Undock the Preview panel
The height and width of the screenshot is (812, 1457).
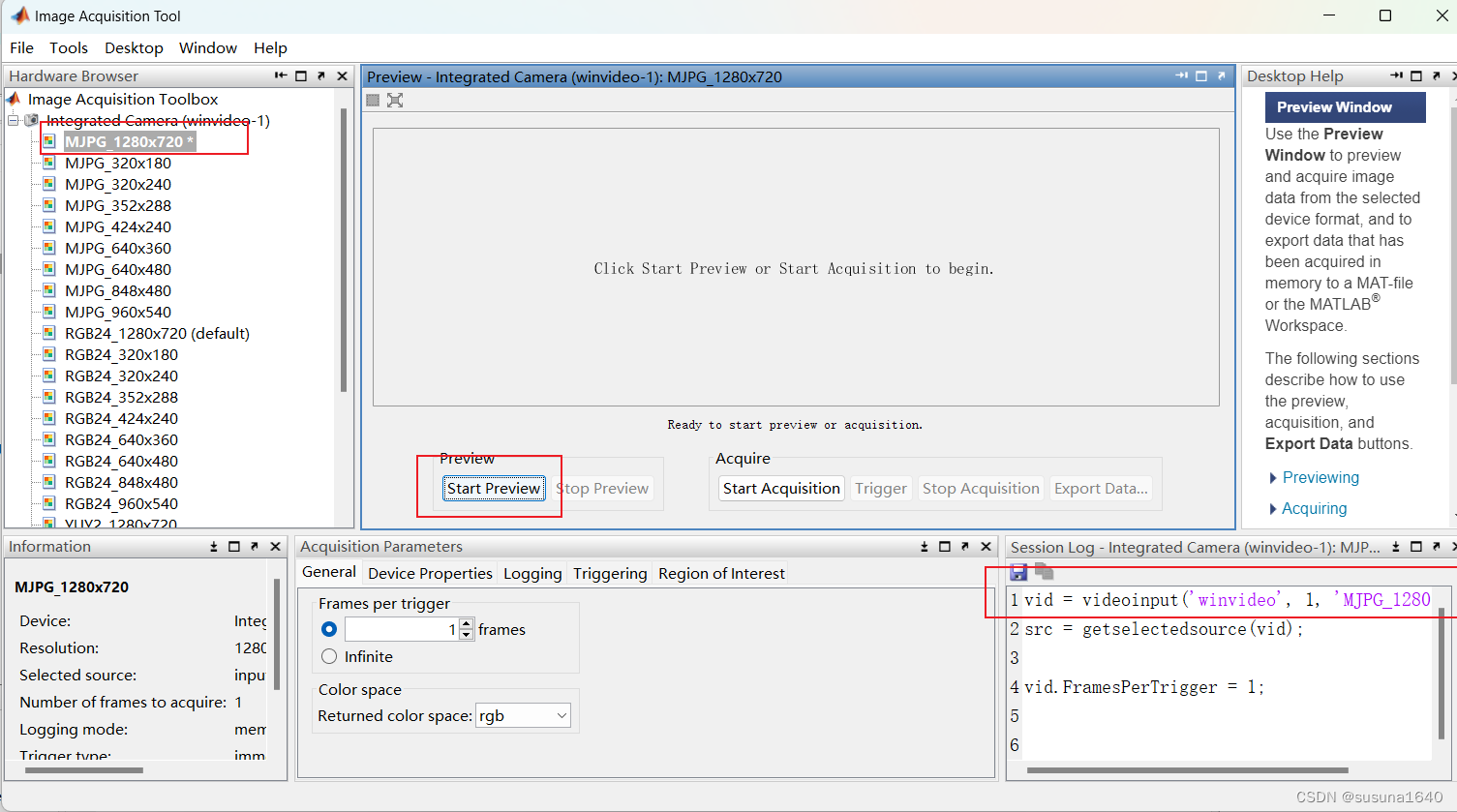pyautogui.click(x=1222, y=75)
